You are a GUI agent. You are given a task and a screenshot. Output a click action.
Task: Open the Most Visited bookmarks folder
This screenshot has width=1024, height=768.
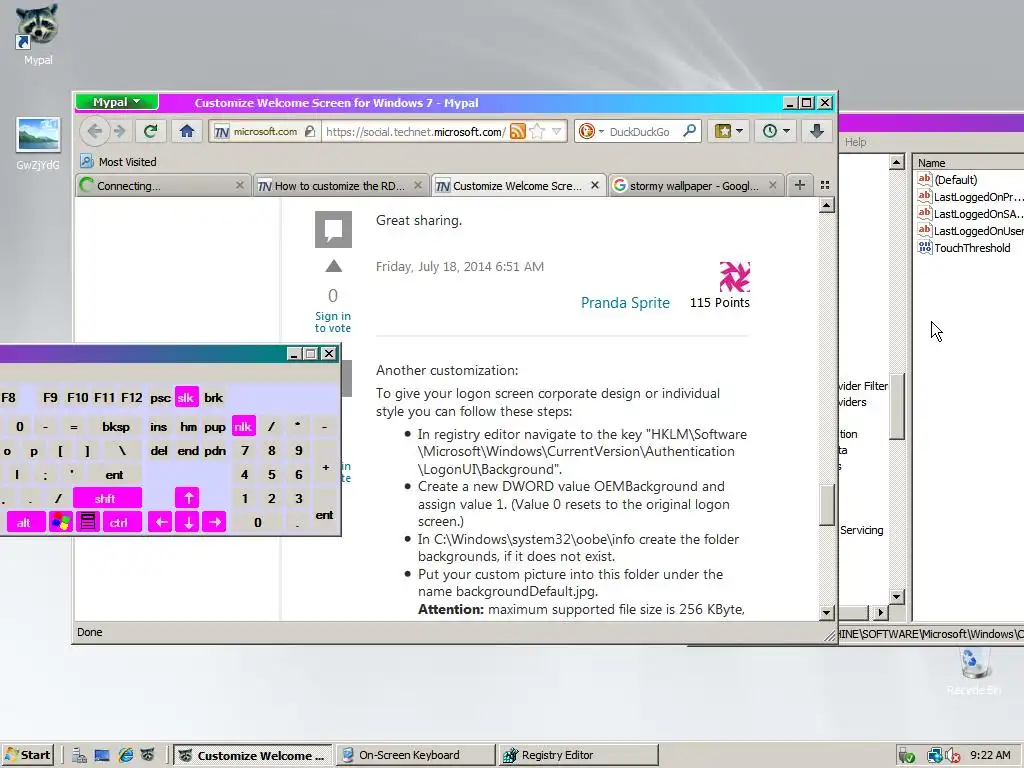pyautogui.click(x=118, y=161)
